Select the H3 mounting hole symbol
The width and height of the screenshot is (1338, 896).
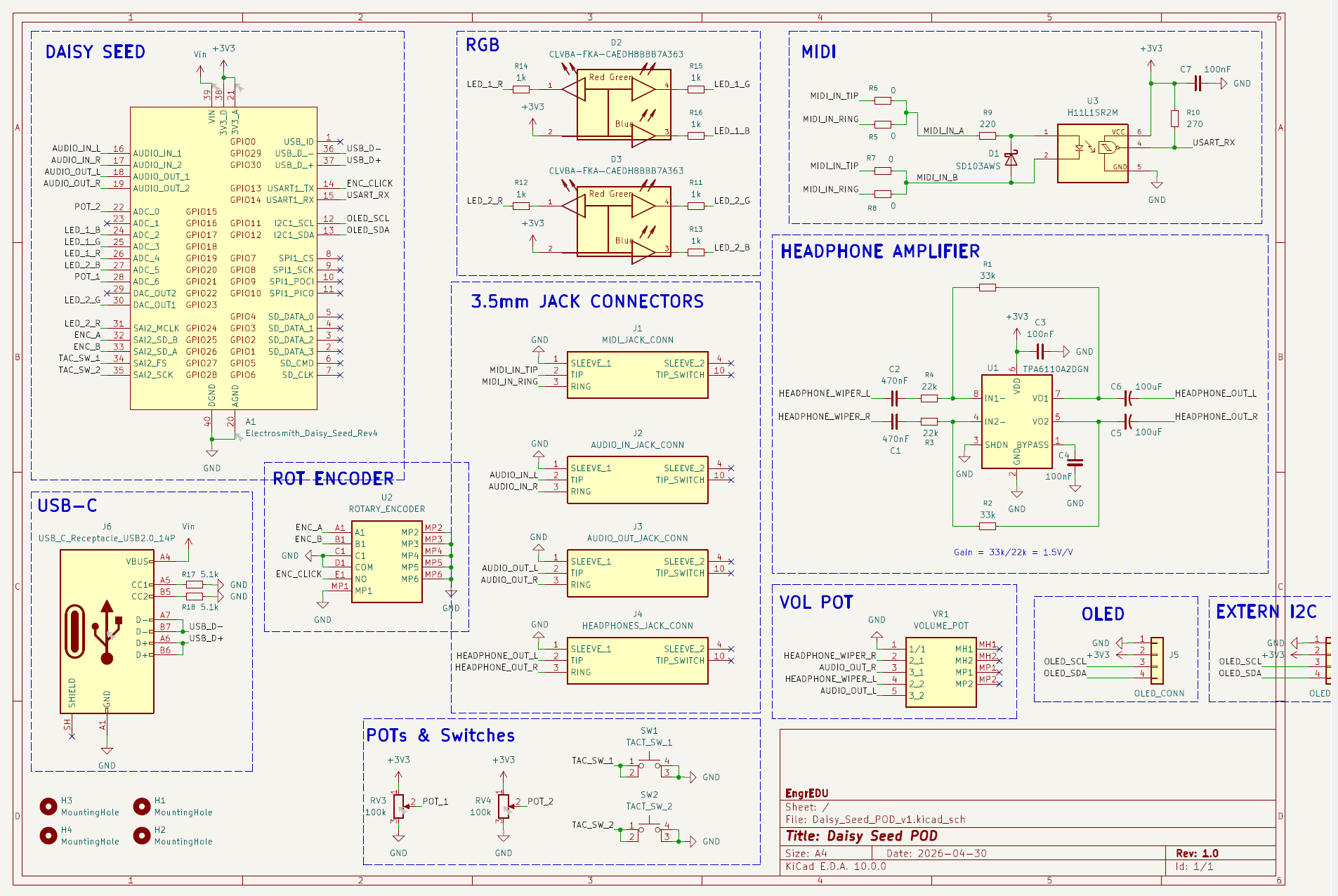point(48,806)
